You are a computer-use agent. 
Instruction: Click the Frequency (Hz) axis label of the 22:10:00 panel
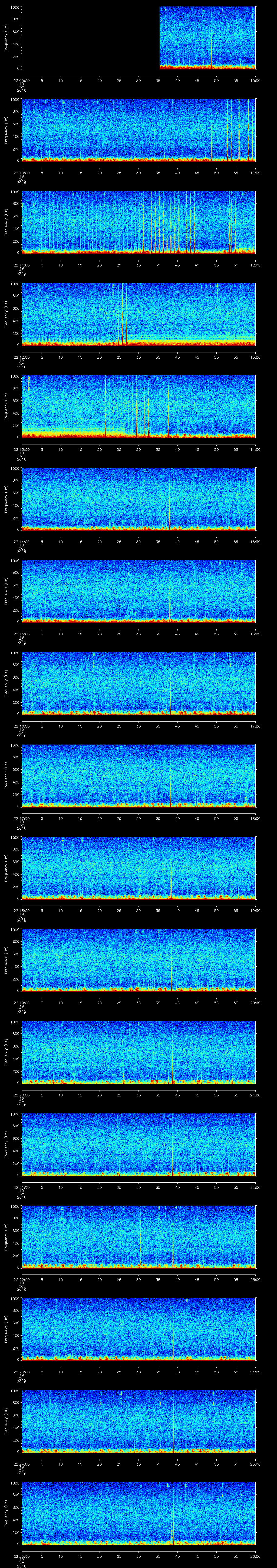pyautogui.click(x=6, y=130)
